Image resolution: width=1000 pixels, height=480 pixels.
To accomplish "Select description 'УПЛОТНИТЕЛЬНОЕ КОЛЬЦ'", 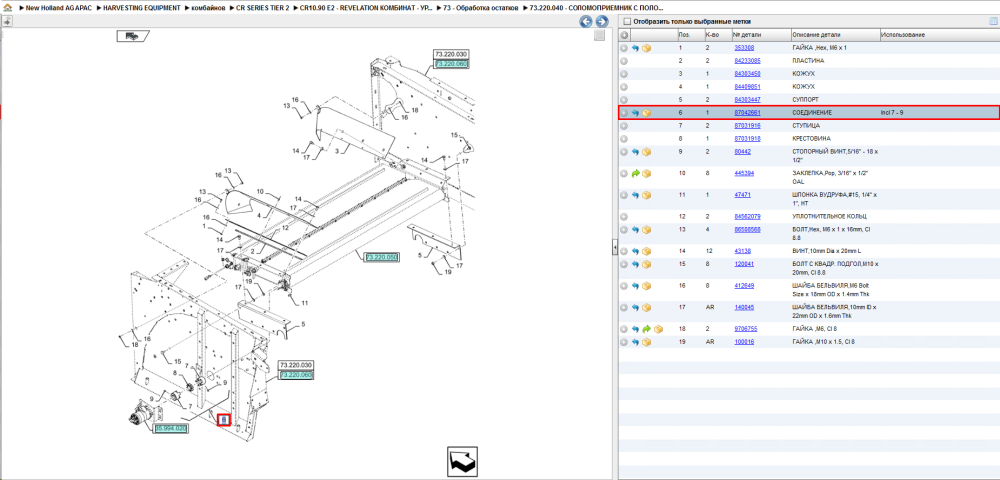I will 829,217.
